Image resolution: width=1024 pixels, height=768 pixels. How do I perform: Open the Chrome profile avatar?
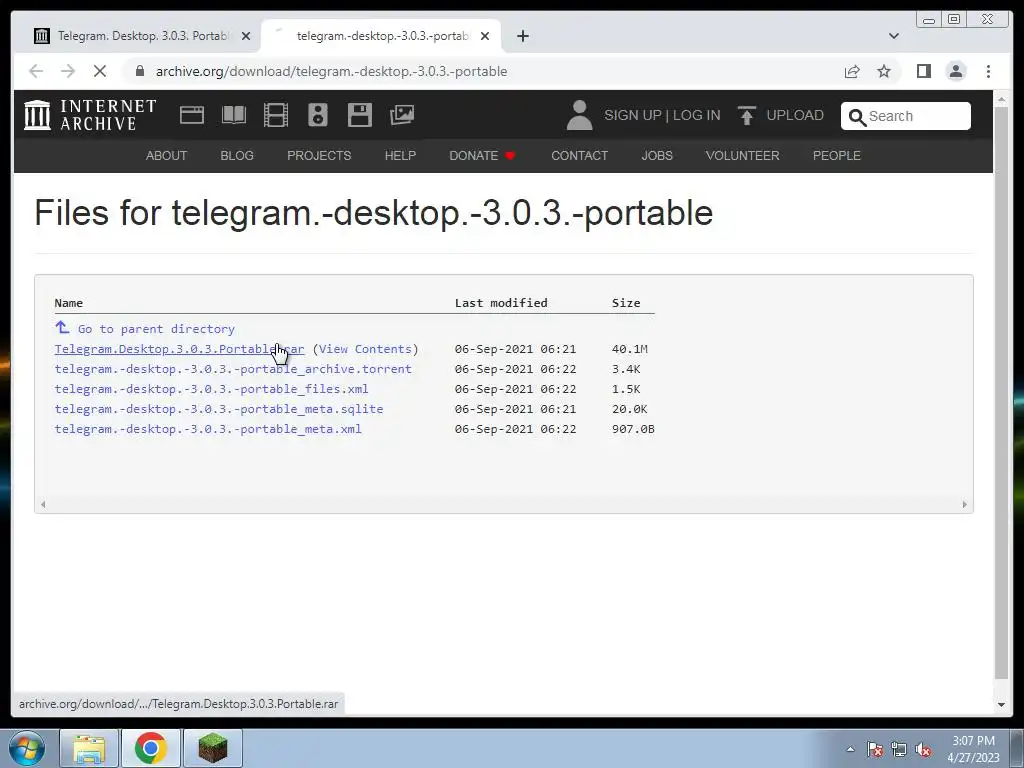[x=956, y=71]
